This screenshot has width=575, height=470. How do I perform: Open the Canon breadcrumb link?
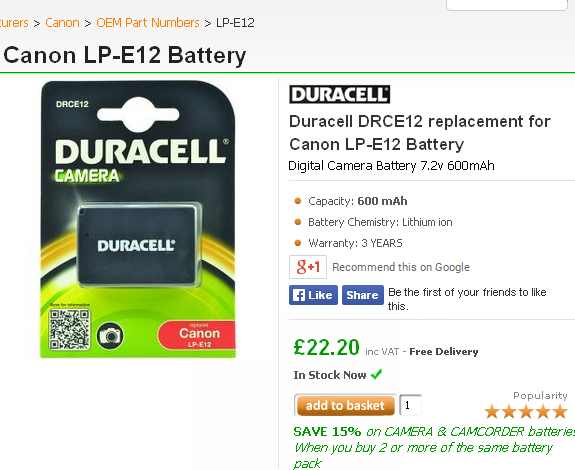click(62, 23)
